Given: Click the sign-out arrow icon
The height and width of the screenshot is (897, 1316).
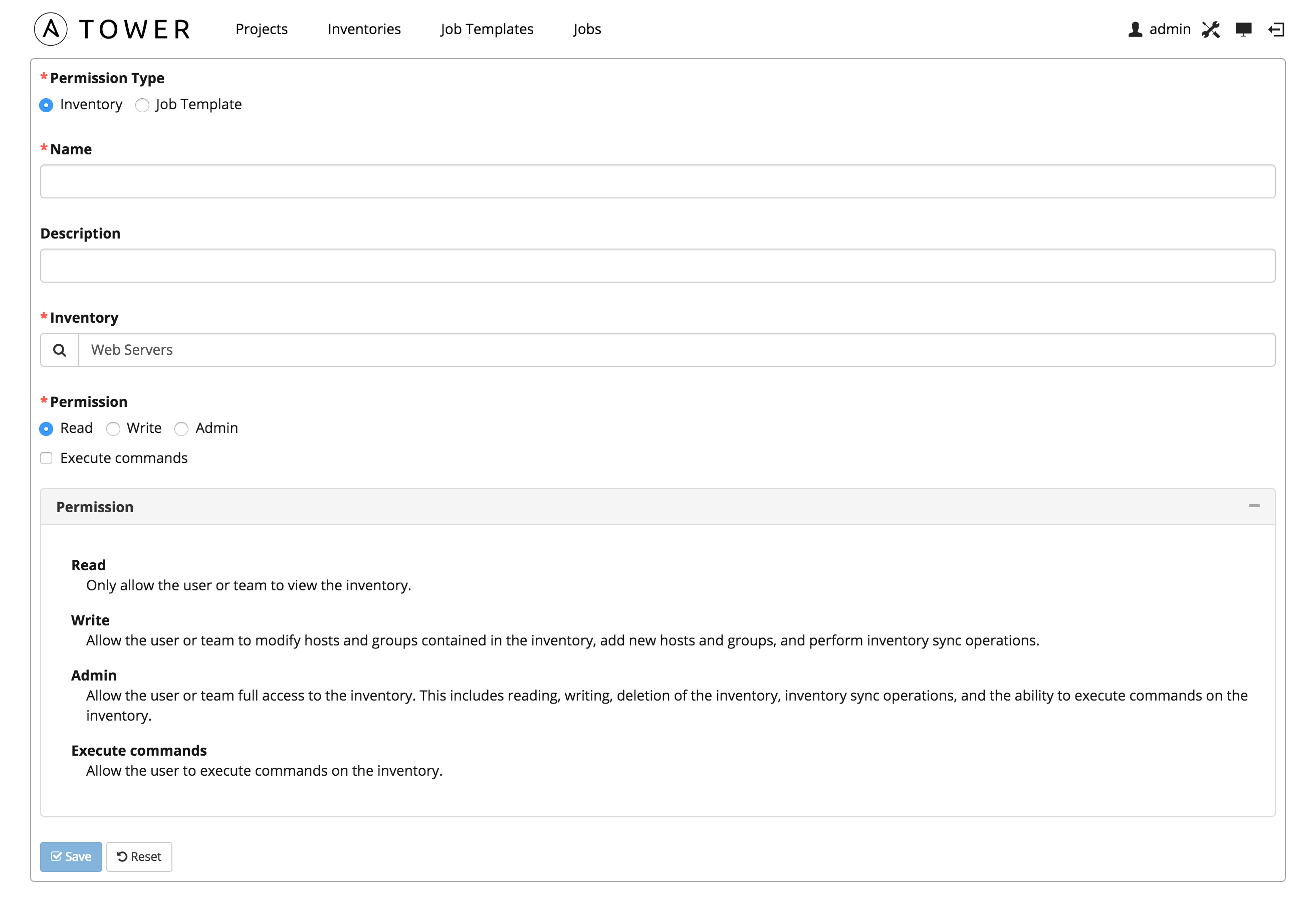Looking at the screenshot, I should click(1276, 30).
